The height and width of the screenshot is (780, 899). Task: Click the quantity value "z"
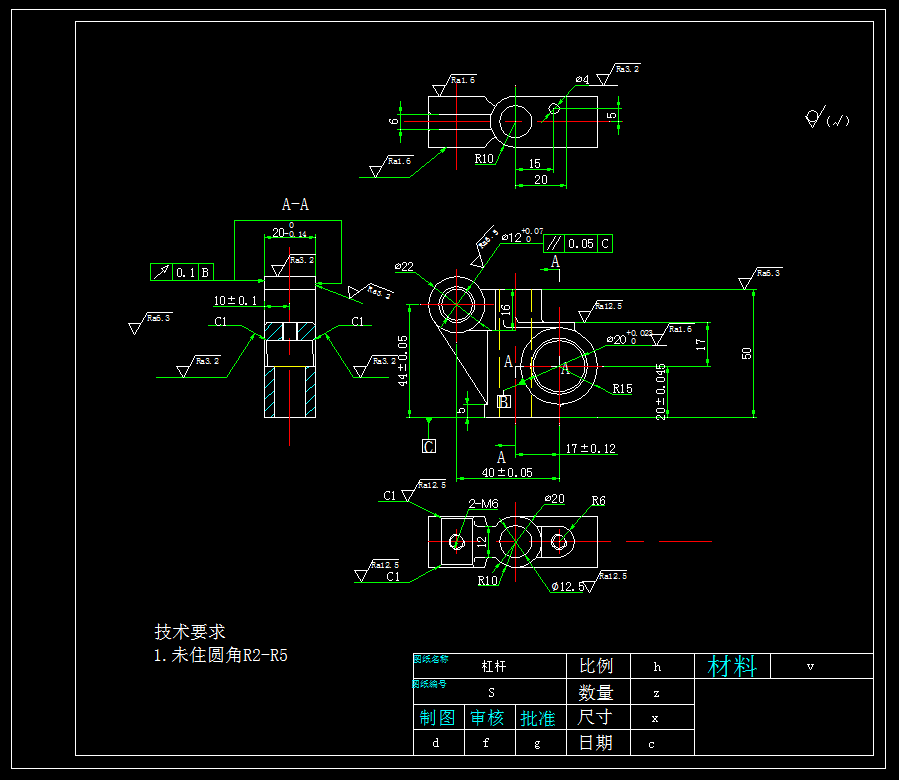656,693
